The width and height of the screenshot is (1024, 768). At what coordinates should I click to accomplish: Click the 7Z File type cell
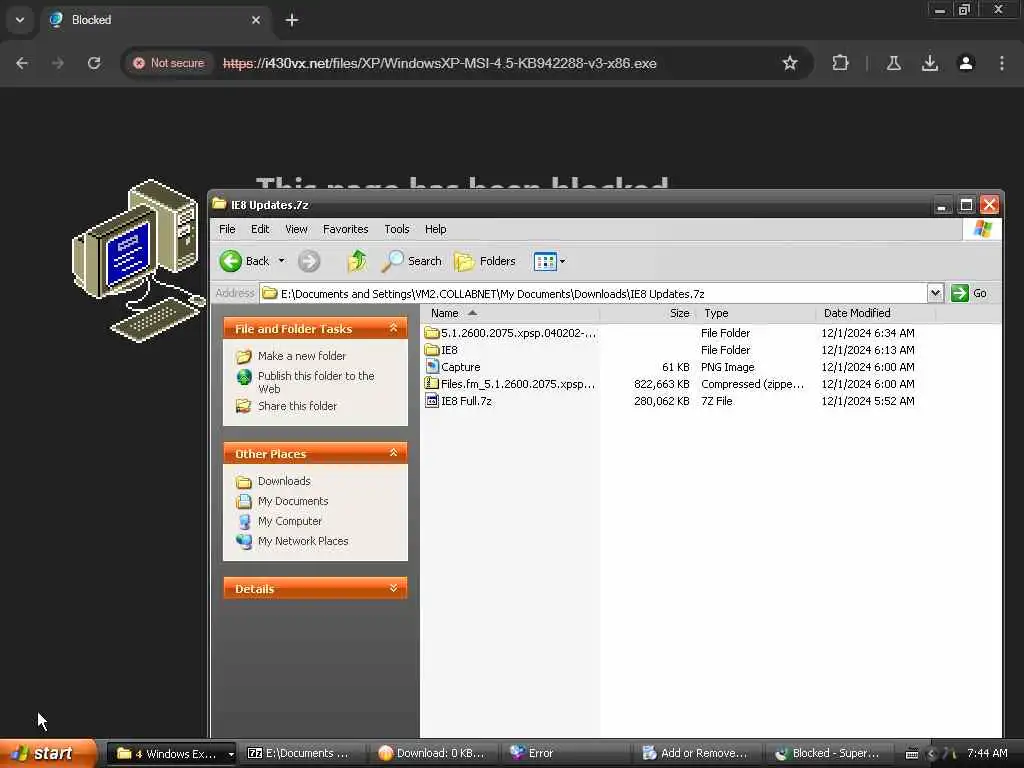click(x=716, y=401)
